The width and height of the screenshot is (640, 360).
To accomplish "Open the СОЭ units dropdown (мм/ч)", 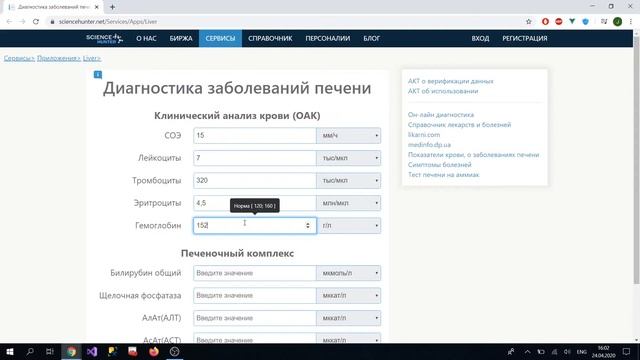I will click(348, 136).
